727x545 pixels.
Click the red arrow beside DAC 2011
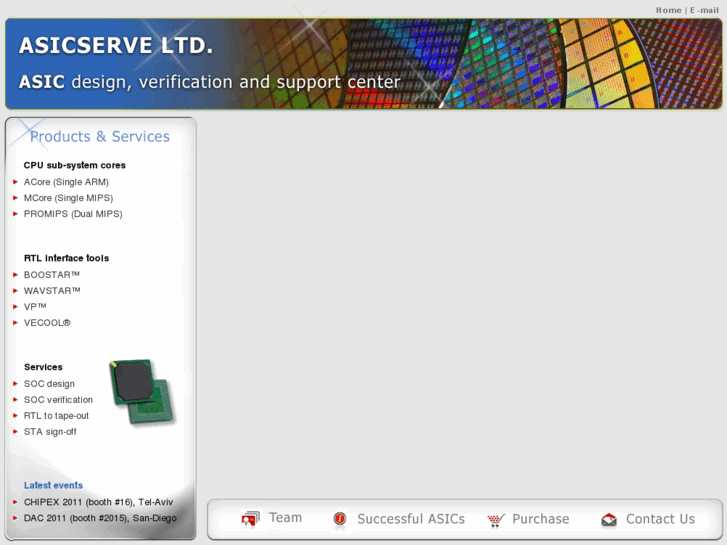(x=15, y=518)
